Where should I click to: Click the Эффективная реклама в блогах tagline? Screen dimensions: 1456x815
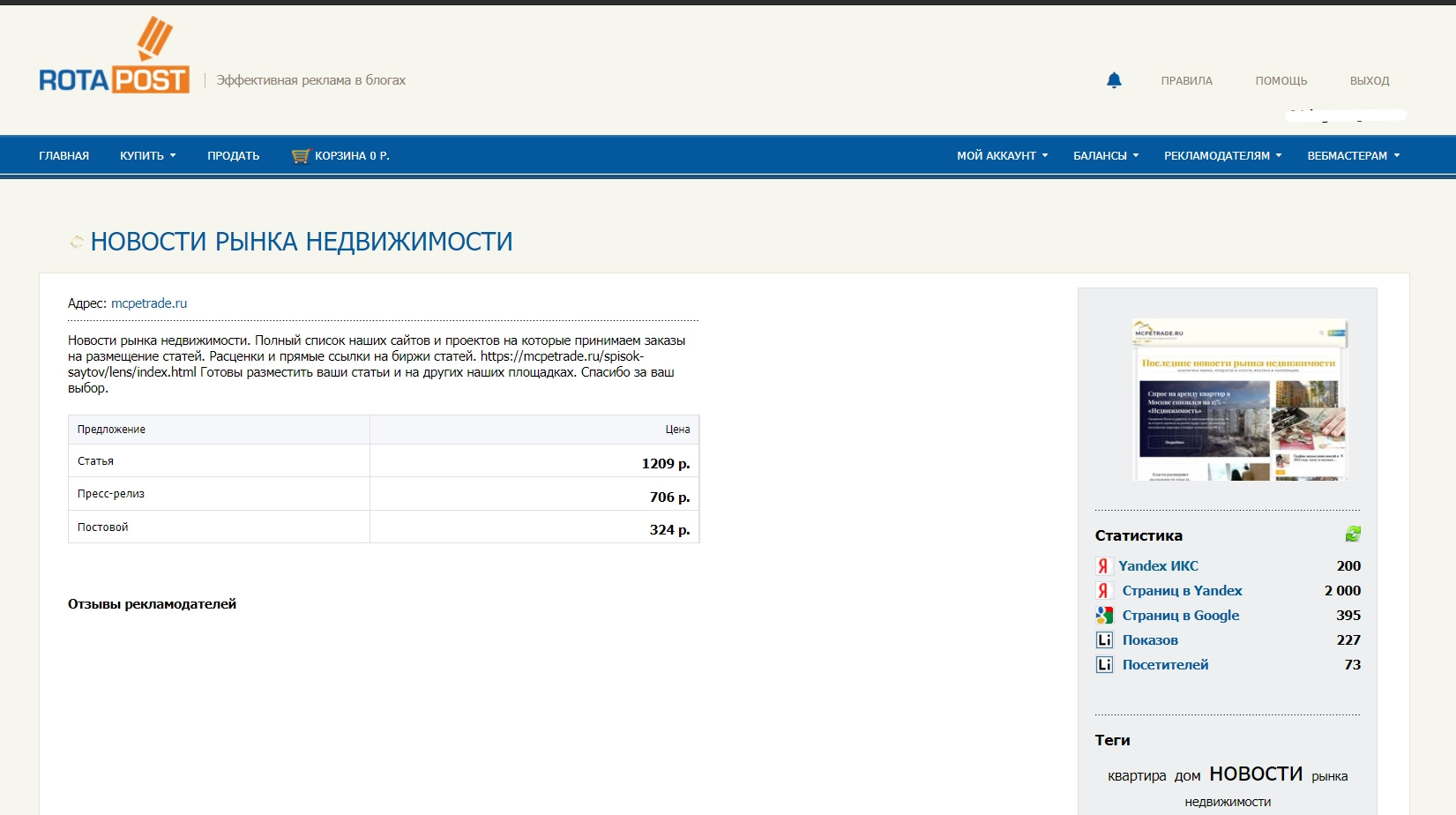311,80
